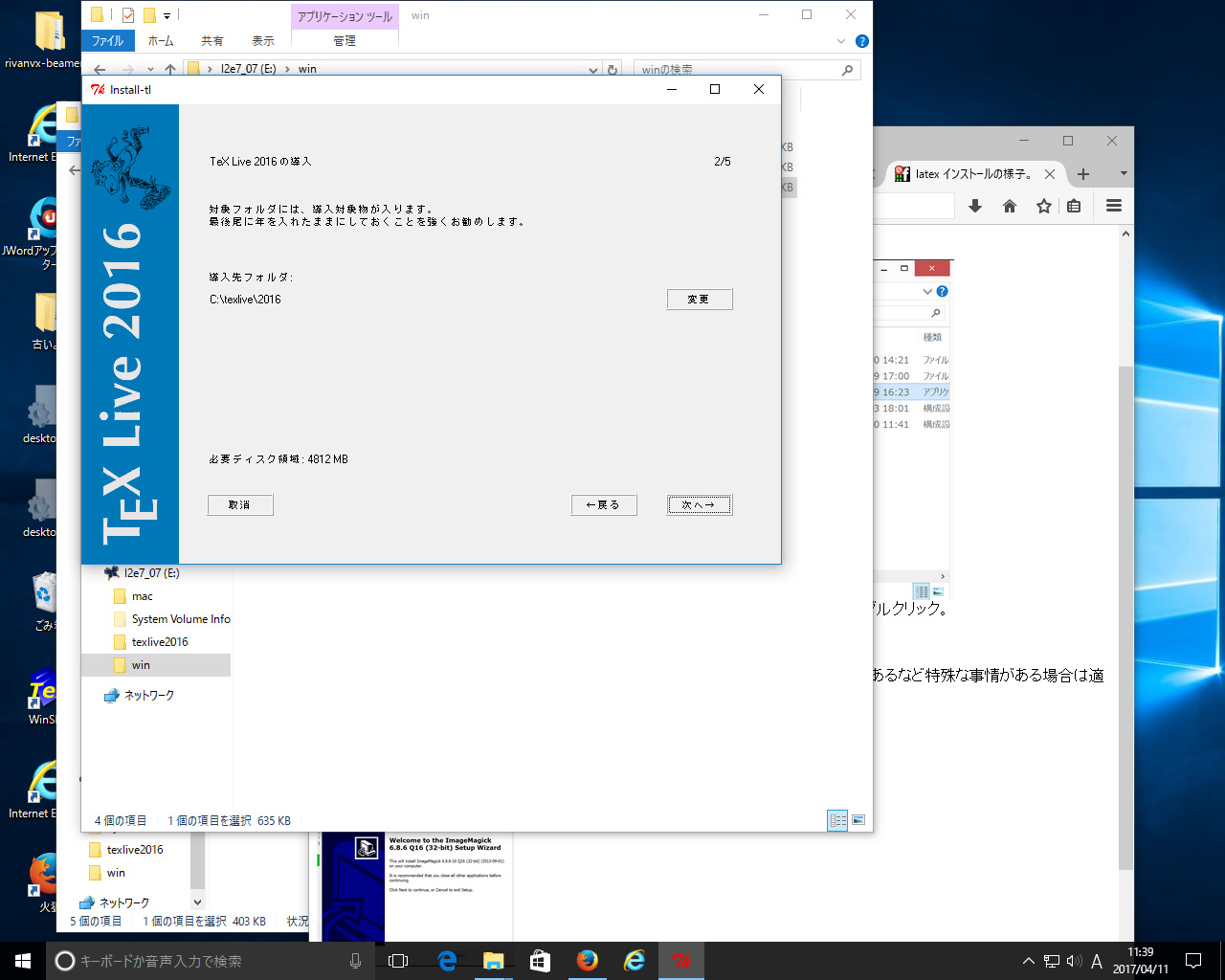Click the scroll-down arrow in back Explorer tree

[x=198, y=902]
